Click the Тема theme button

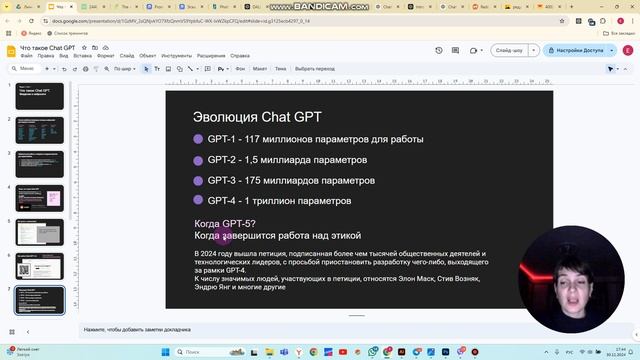280,69
